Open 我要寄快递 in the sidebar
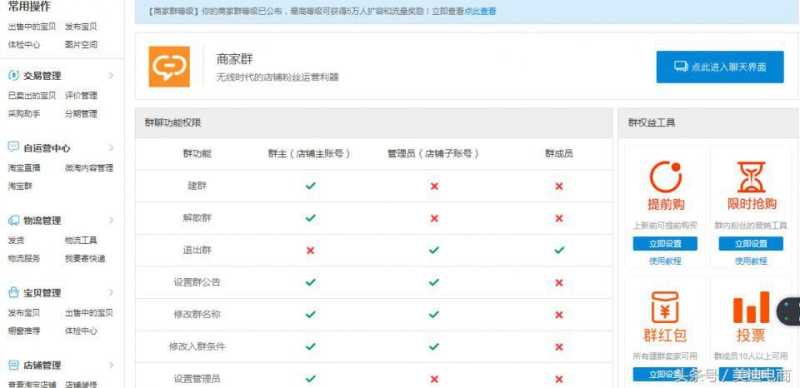The width and height of the screenshot is (800, 388). (x=85, y=258)
